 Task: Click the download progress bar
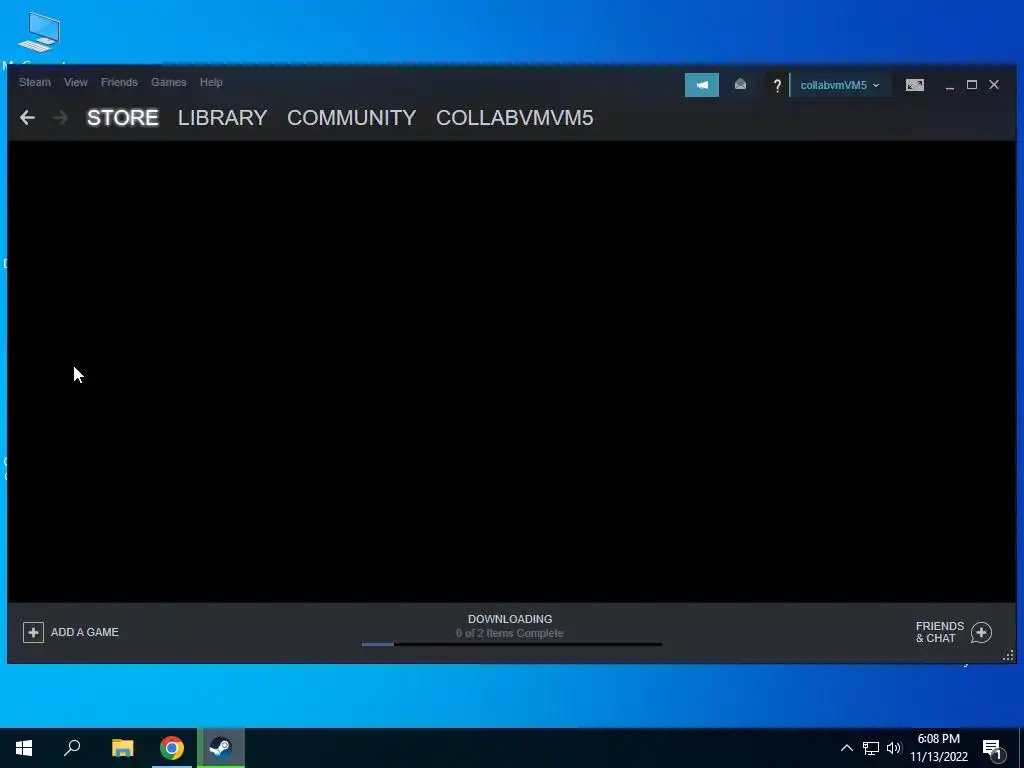click(512, 645)
